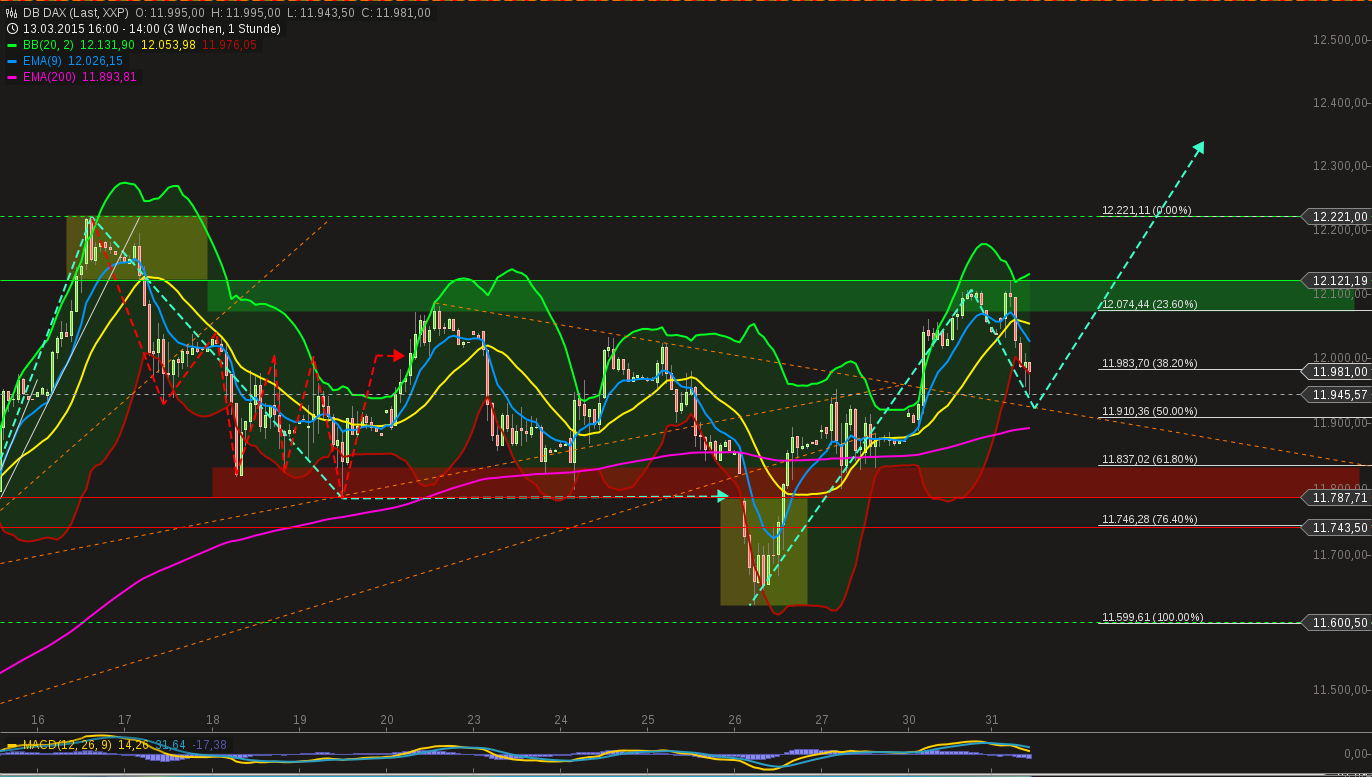Click the magenta EMA(200) color swatch
This screenshot has width=1372, height=777.
click(x=11, y=77)
